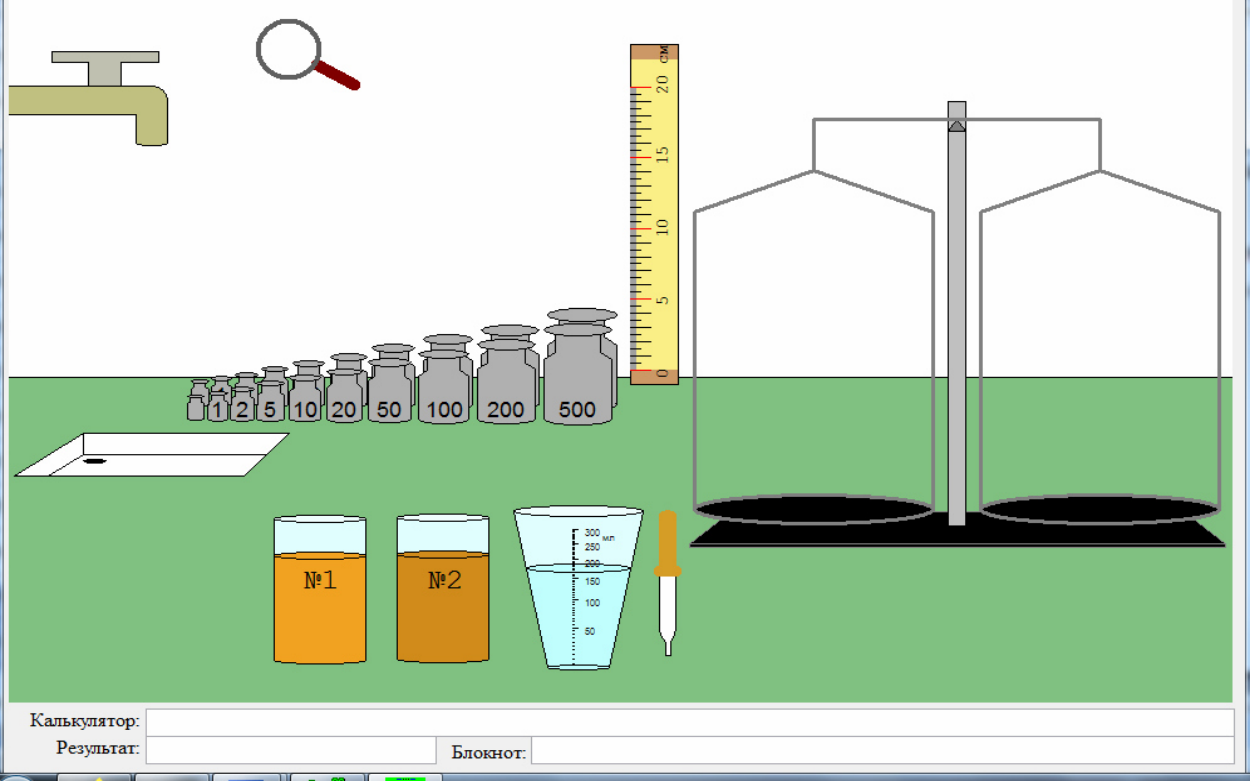The width and height of the screenshot is (1251, 781).
Task: Focus the Калькулятор input field
Action: (689, 722)
